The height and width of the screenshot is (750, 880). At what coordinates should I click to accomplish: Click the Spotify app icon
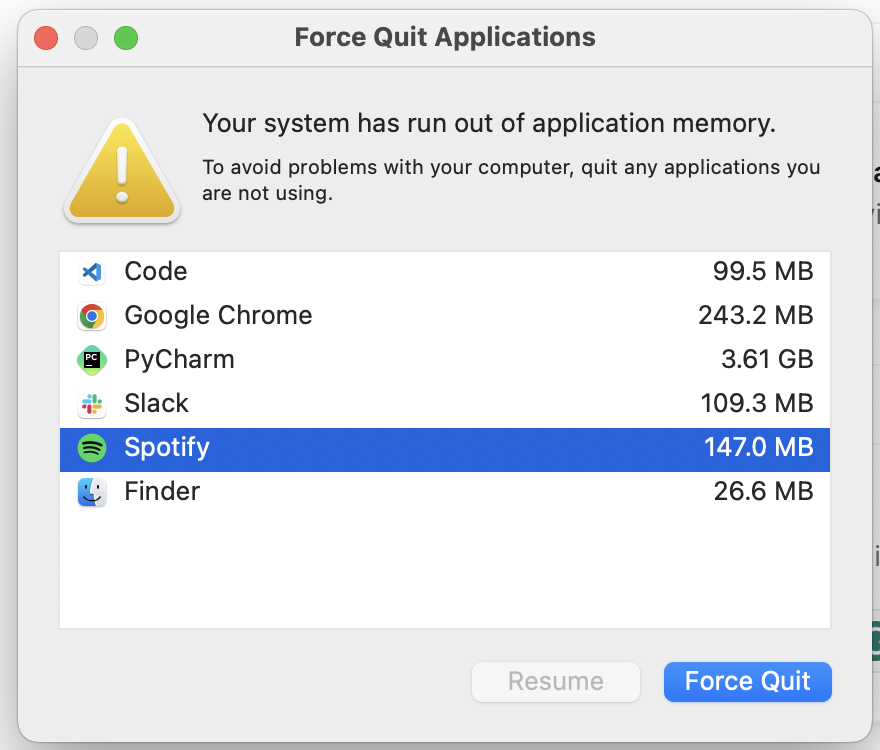point(91,448)
